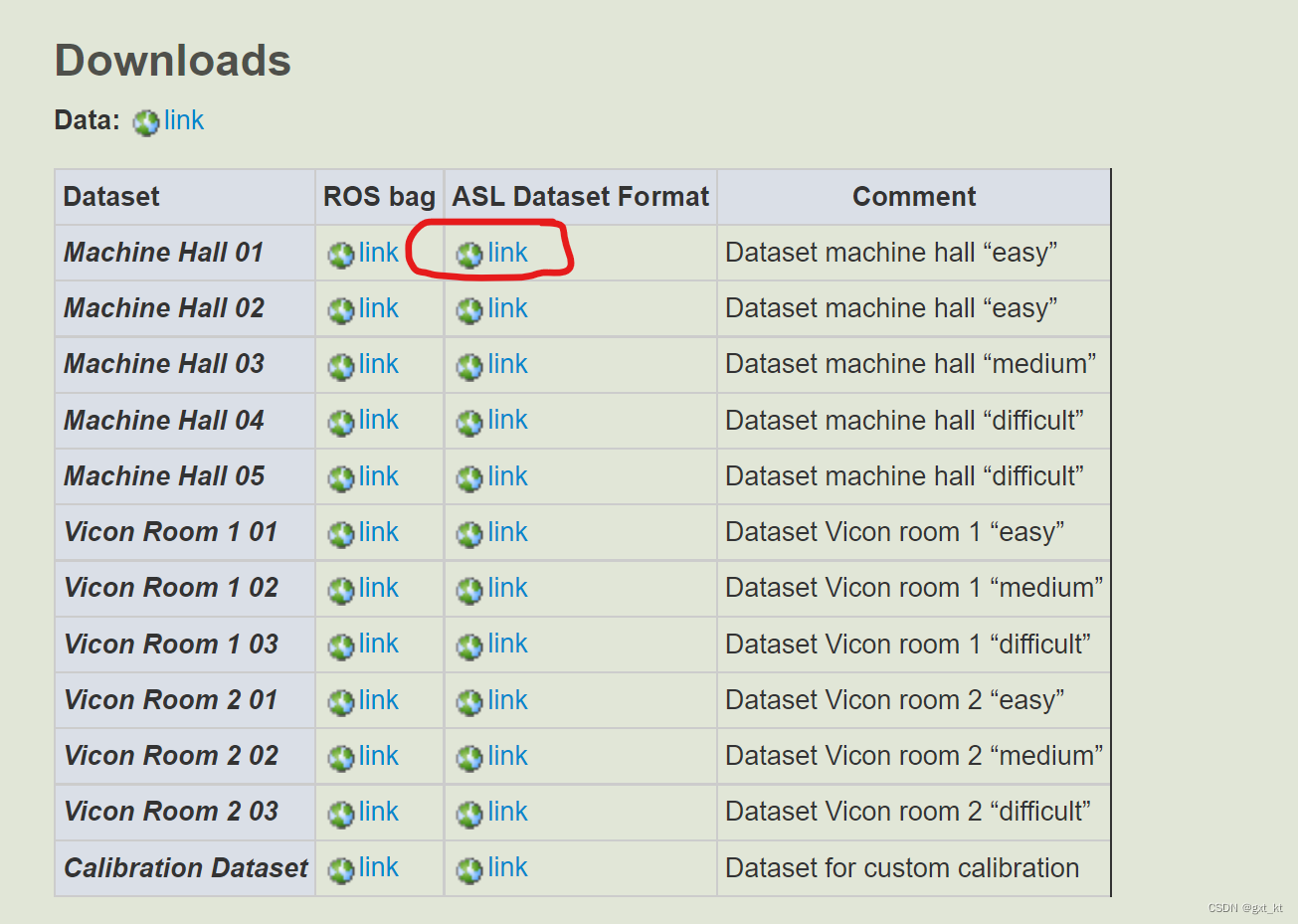Click ROS bag globe icon in Vicon Room 1 01 row

pyautogui.click(x=341, y=535)
